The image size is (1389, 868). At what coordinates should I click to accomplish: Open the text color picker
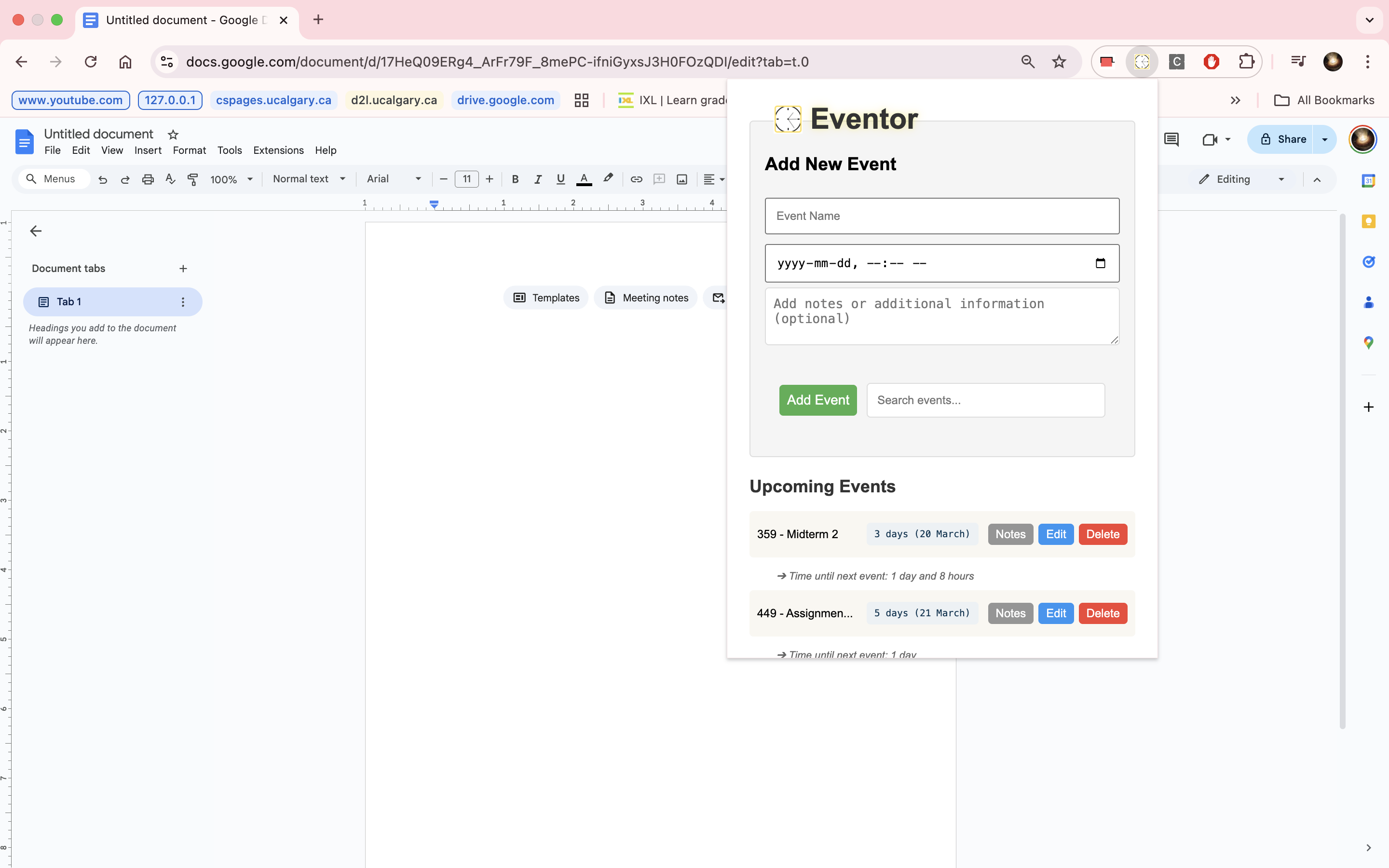point(584,179)
